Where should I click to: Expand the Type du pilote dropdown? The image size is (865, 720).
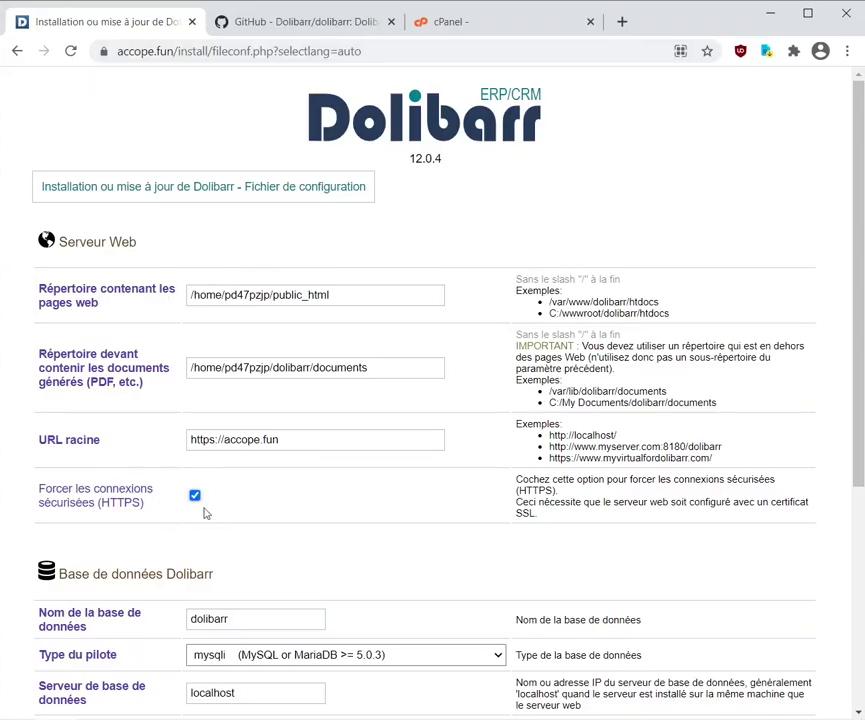[x=346, y=655]
